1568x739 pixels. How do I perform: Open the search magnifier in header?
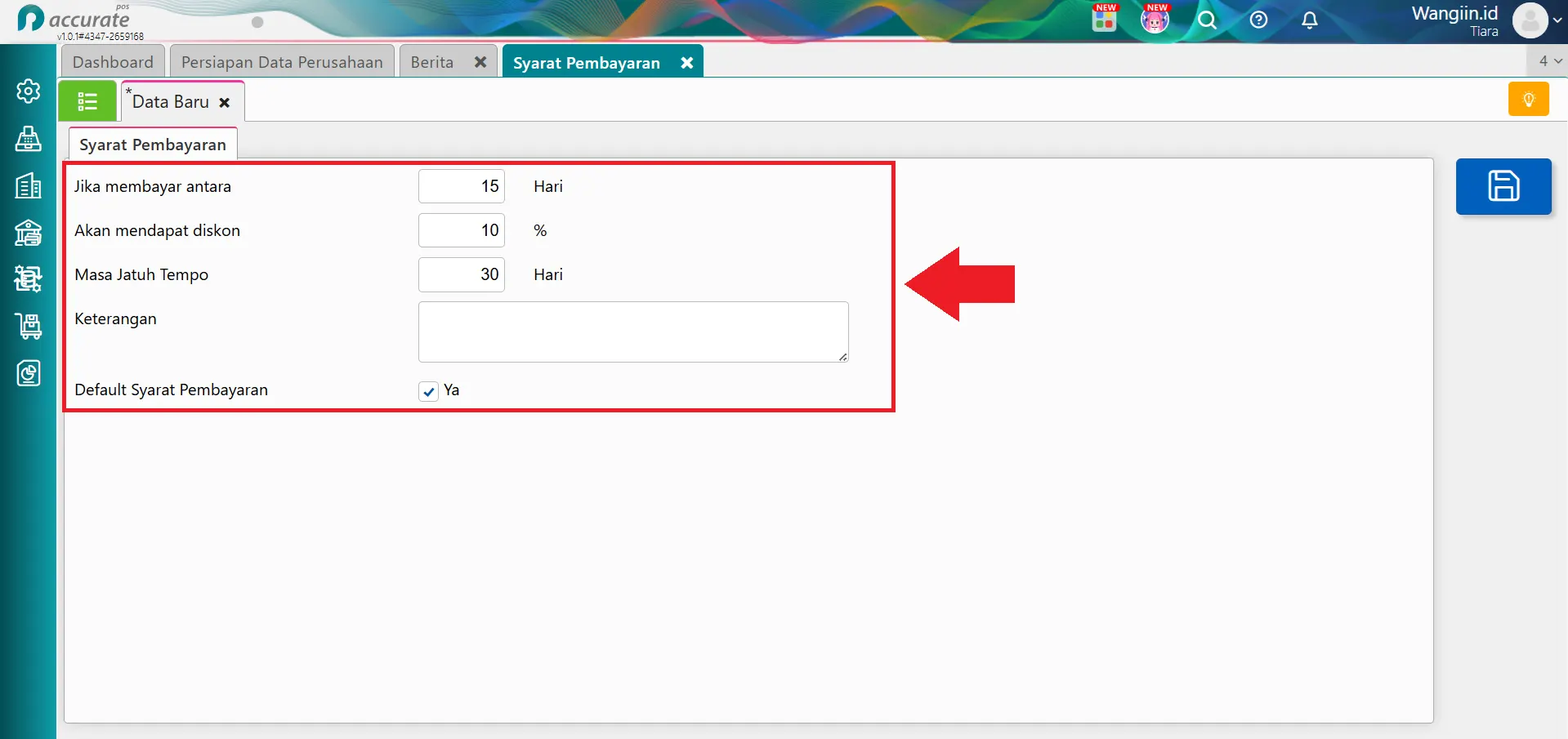tap(1207, 20)
